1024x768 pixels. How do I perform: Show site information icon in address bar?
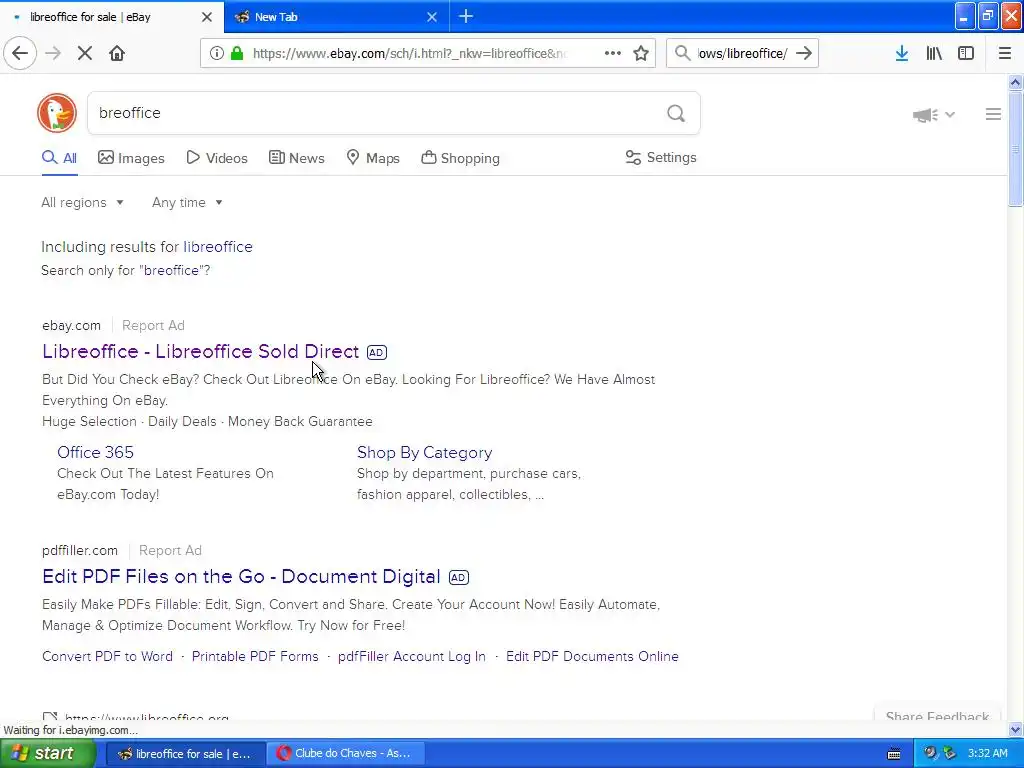coord(217,53)
